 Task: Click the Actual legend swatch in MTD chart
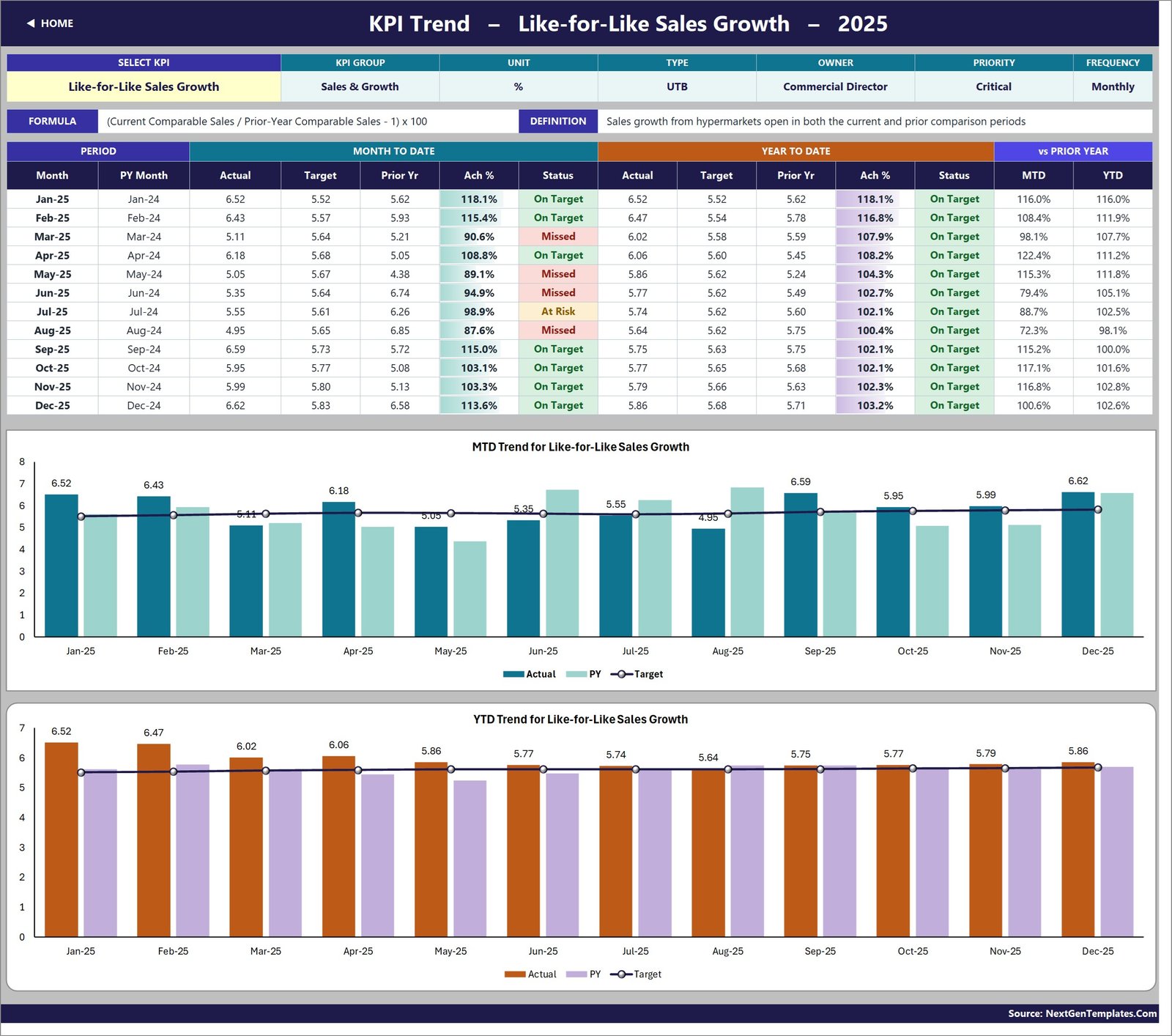(513, 674)
